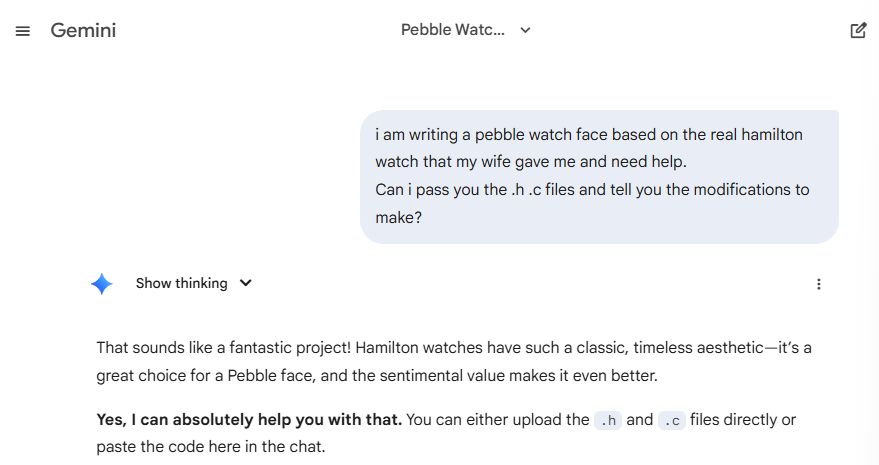Click the ".c" inline code chip

pyautogui.click(x=672, y=420)
